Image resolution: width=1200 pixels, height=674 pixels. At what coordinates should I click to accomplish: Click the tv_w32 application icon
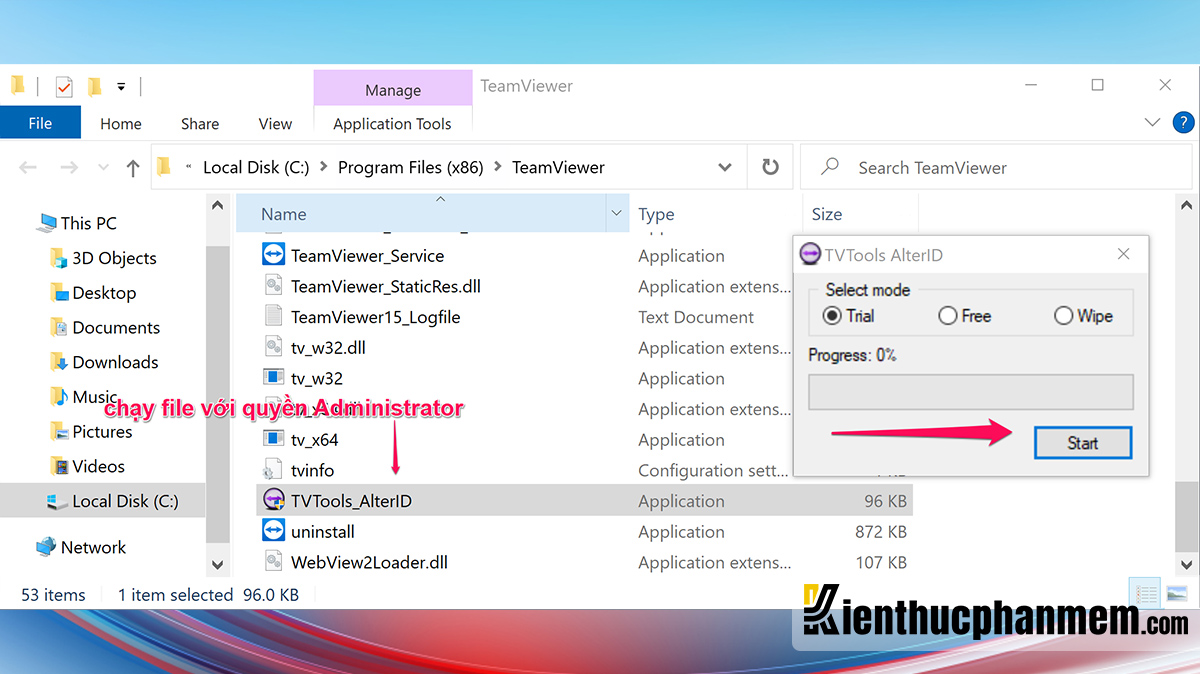(x=273, y=378)
